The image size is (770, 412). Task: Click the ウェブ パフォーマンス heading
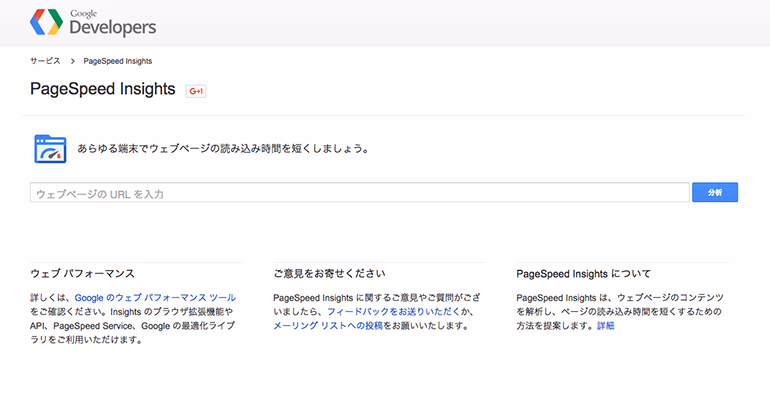(x=82, y=274)
